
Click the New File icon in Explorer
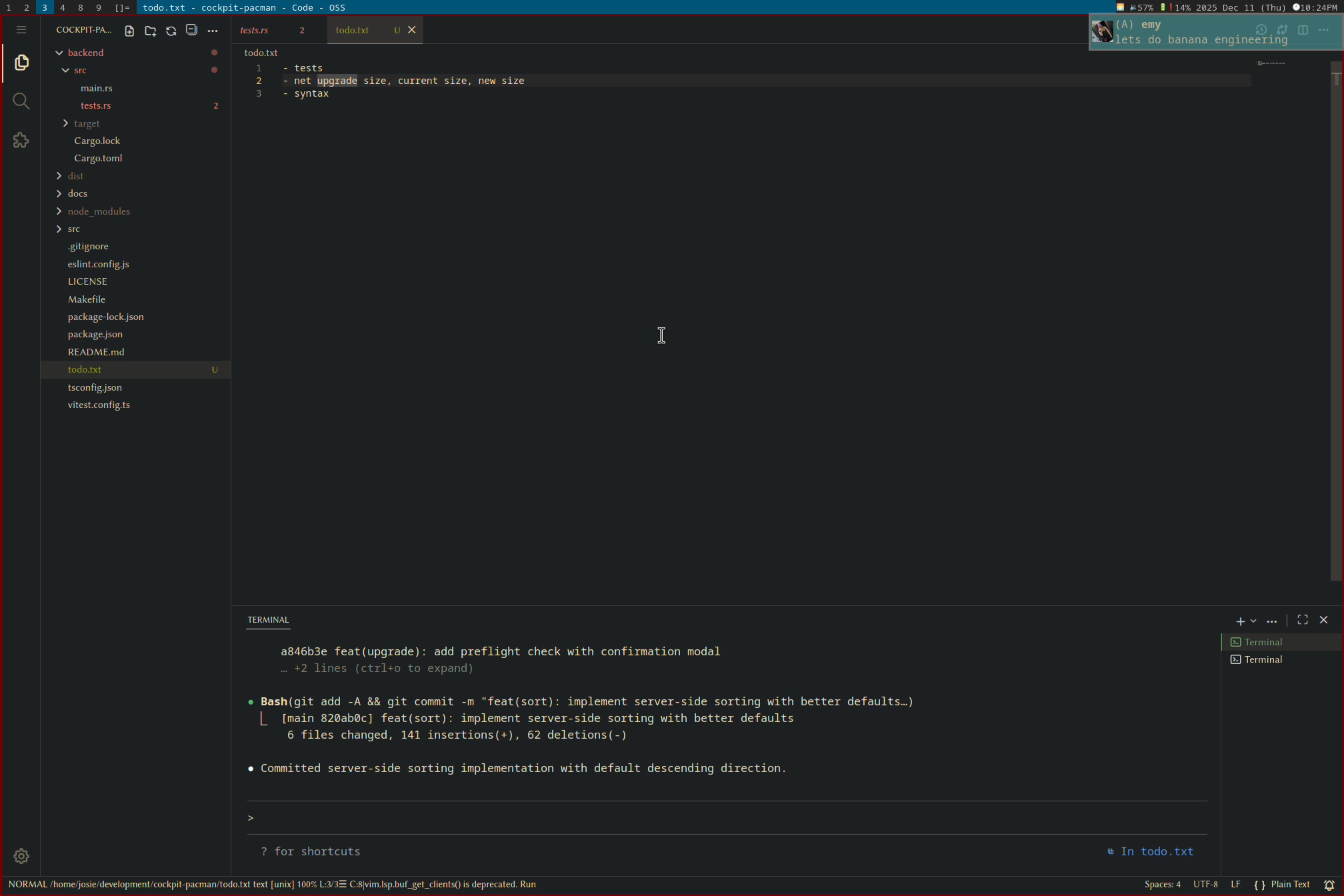click(x=129, y=31)
